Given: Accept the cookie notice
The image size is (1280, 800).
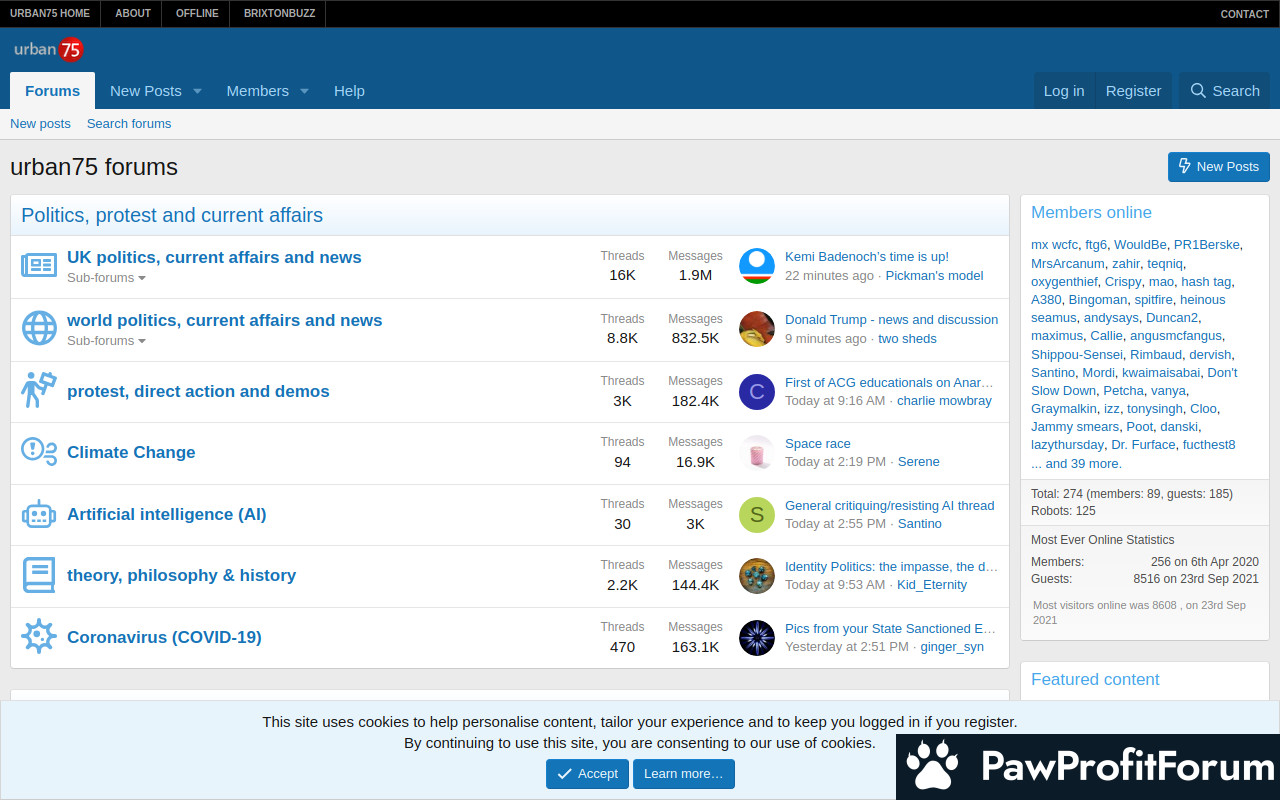Looking at the screenshot, I should [x=587, y=774].
